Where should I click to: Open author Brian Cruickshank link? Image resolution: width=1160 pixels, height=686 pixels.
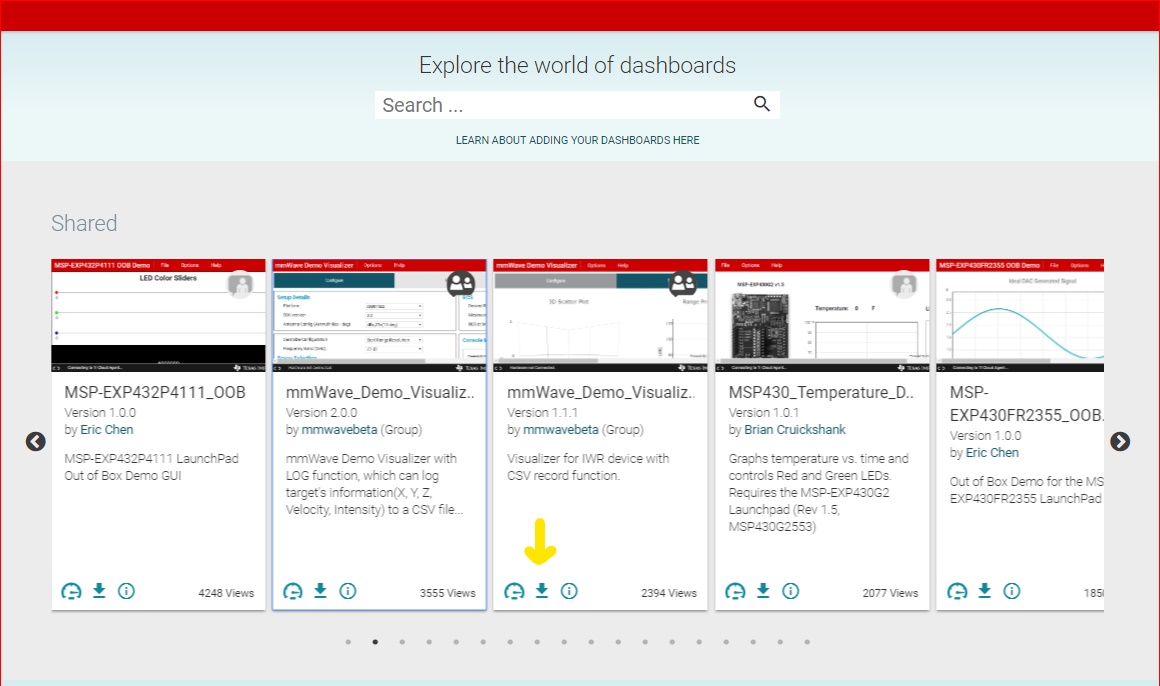pos(795,430)
